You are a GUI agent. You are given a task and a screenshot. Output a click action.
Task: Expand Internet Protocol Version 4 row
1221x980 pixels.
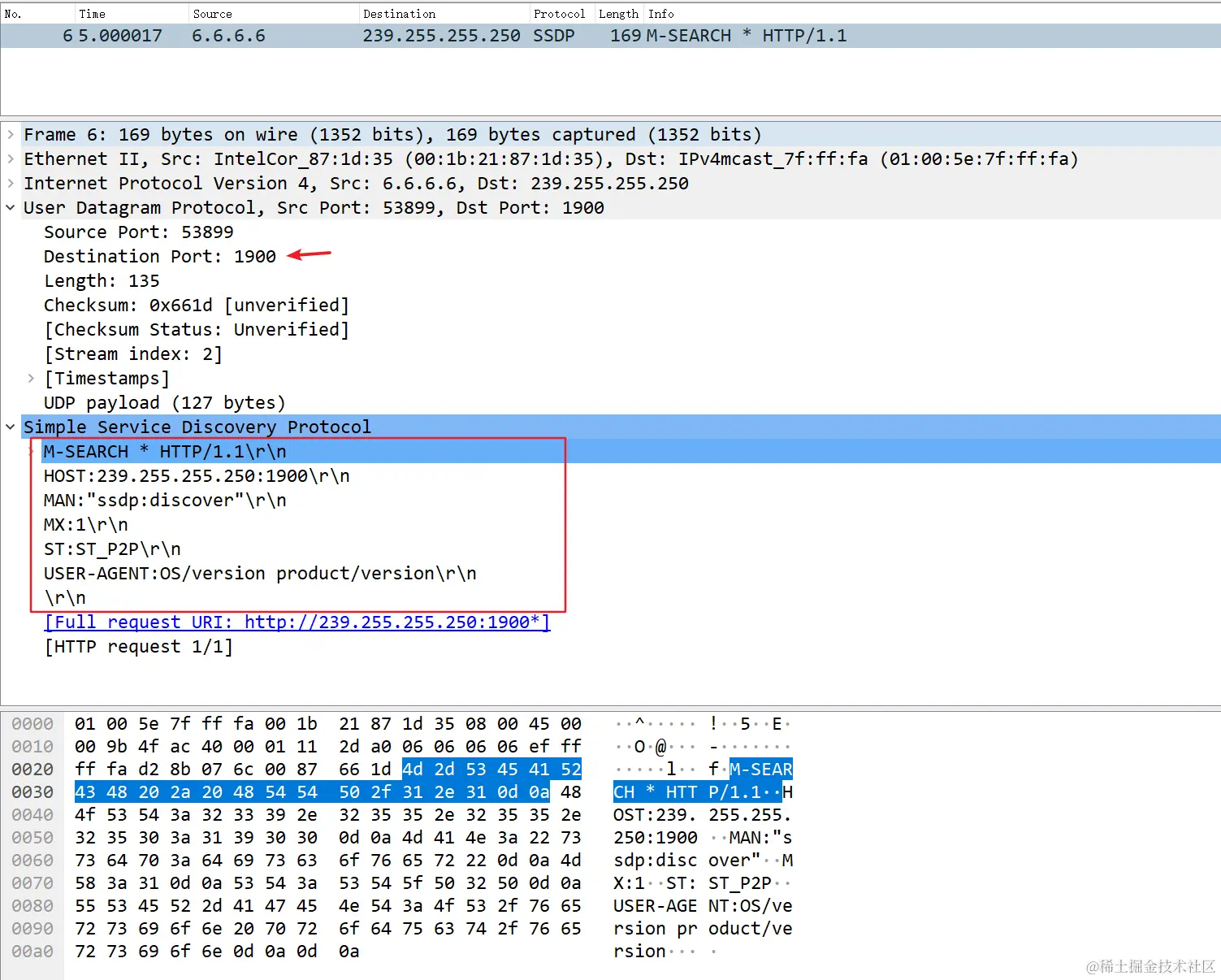click(11, 184)
